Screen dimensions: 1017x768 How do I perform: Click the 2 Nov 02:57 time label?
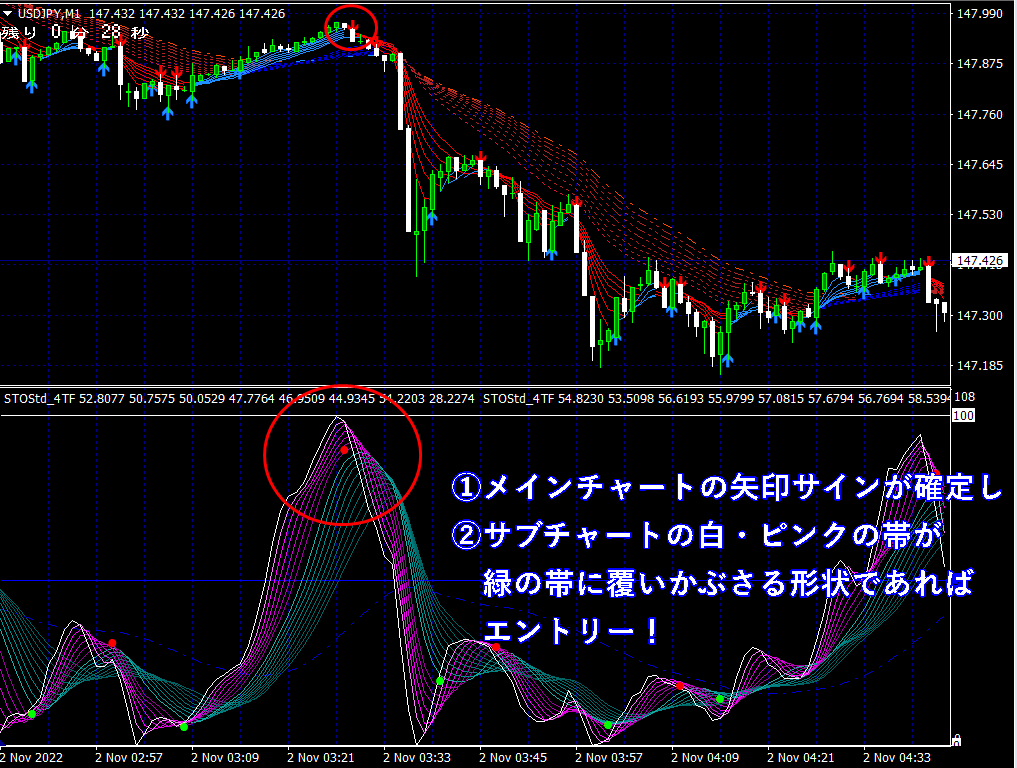(129, 757)
